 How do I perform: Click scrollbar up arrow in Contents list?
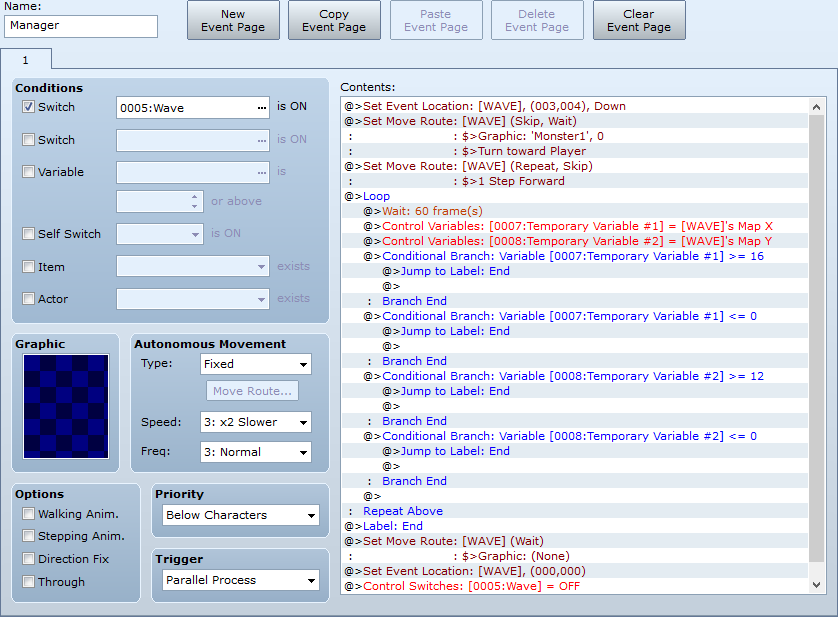(817, 106)
